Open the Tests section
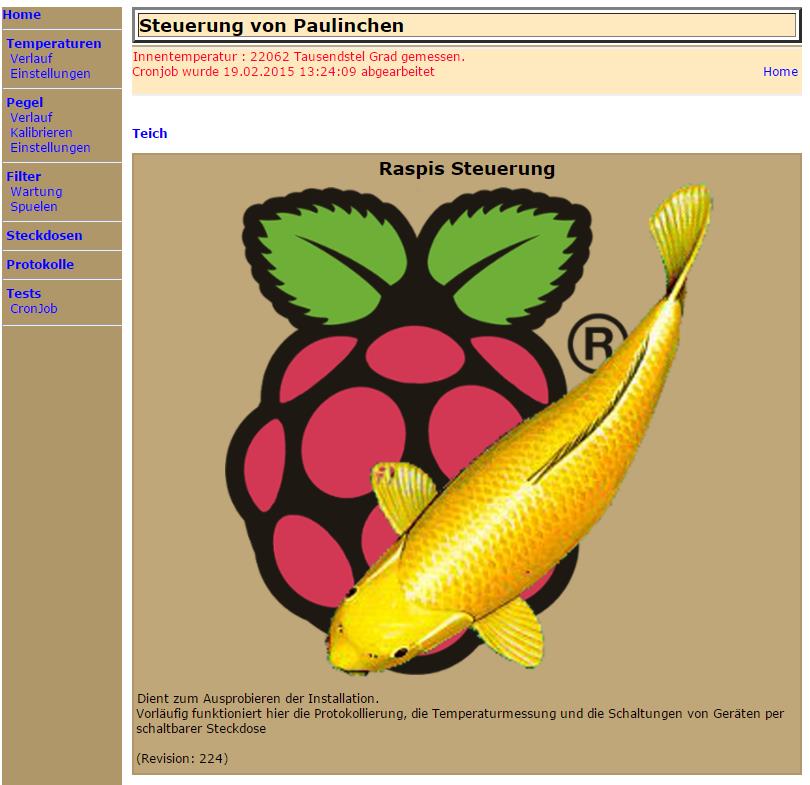 [24, 294]
